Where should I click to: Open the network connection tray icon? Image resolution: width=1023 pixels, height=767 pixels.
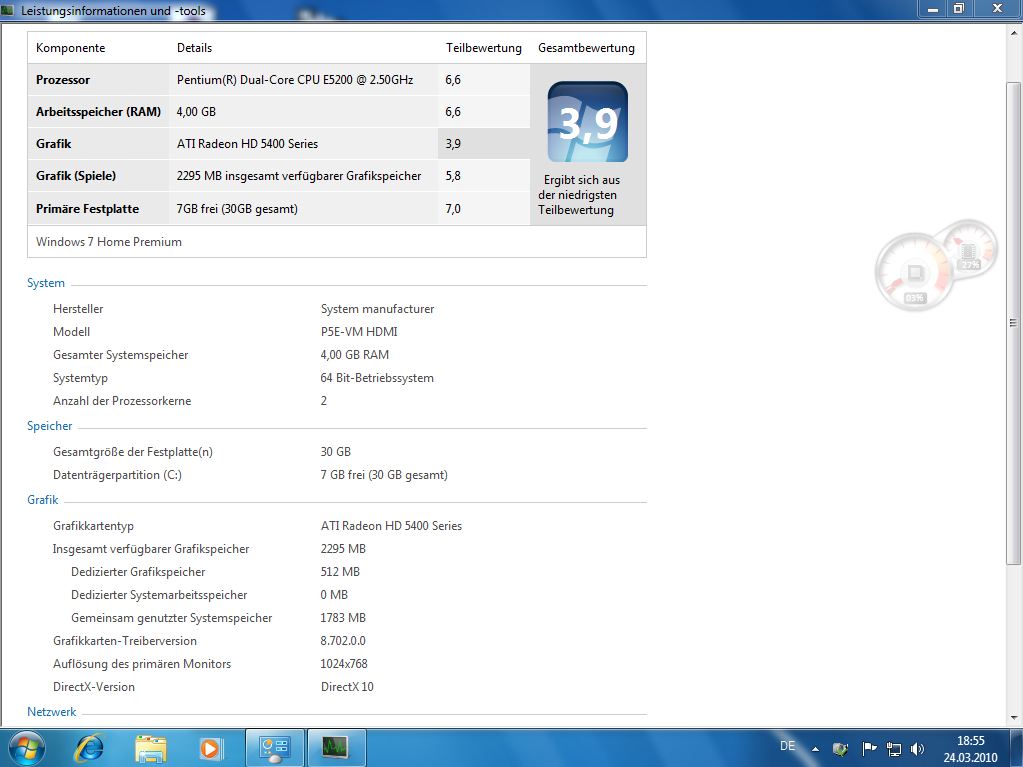pyautogui.click(x=894, y=749)
